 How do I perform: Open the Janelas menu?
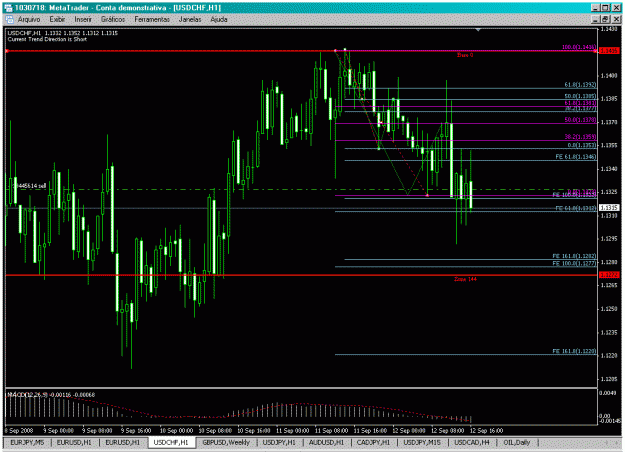(190, 19)
